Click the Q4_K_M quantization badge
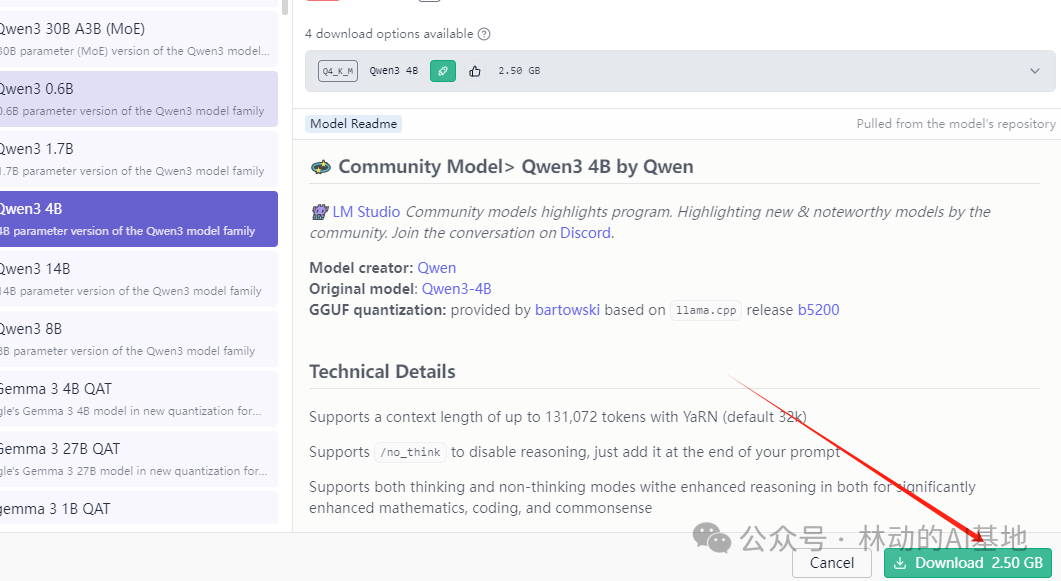Viewport: 1061px width, 581px height. [338, 71]
